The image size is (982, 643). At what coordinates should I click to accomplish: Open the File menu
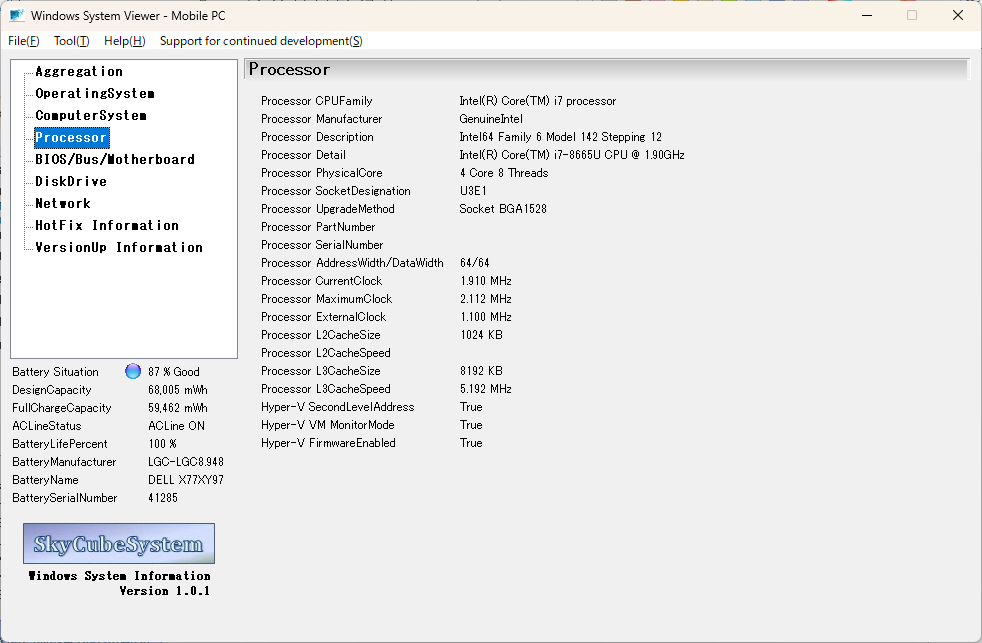(x=24, y=41)
